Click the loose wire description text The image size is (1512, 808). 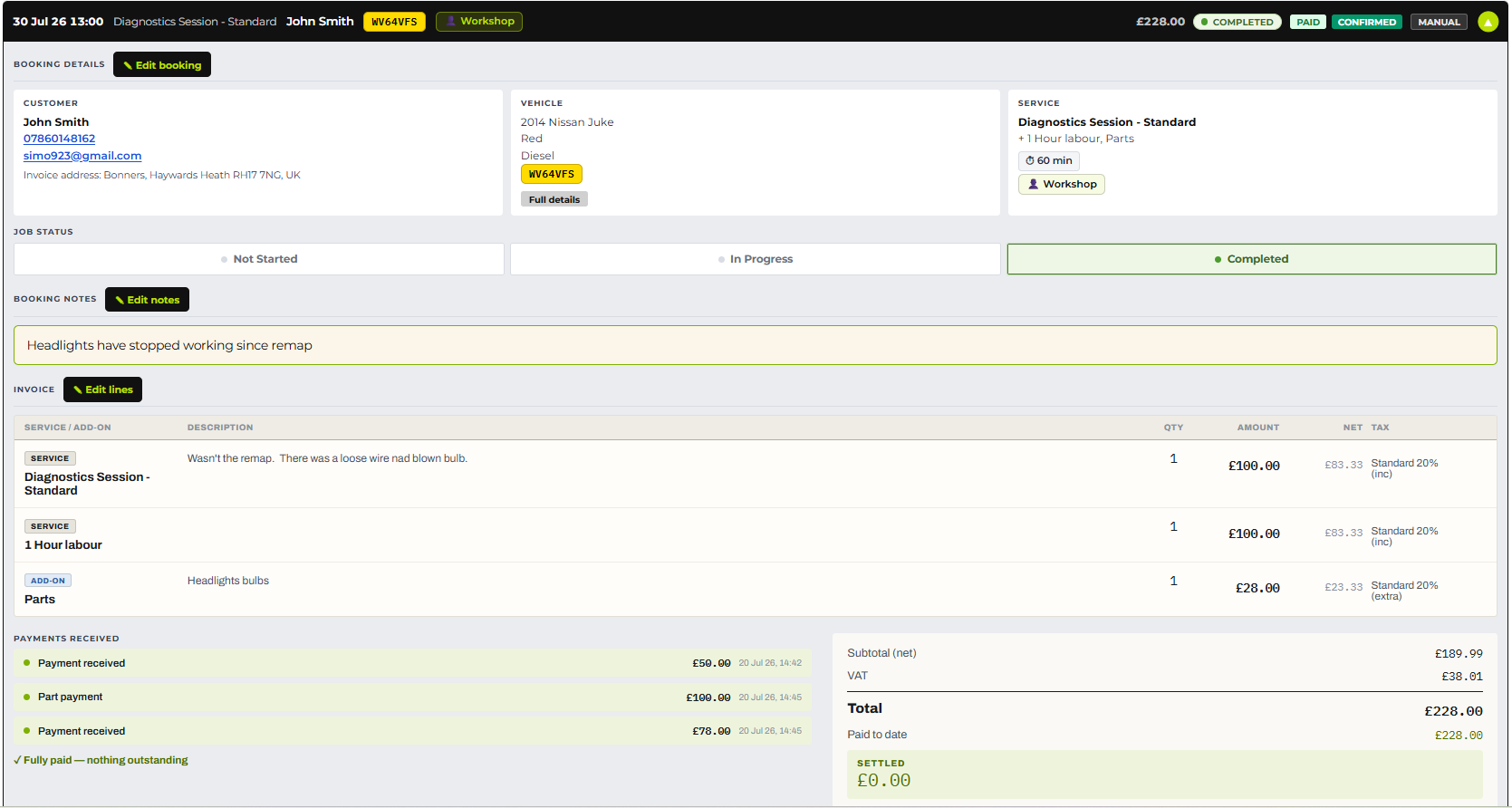pos(327,458)
